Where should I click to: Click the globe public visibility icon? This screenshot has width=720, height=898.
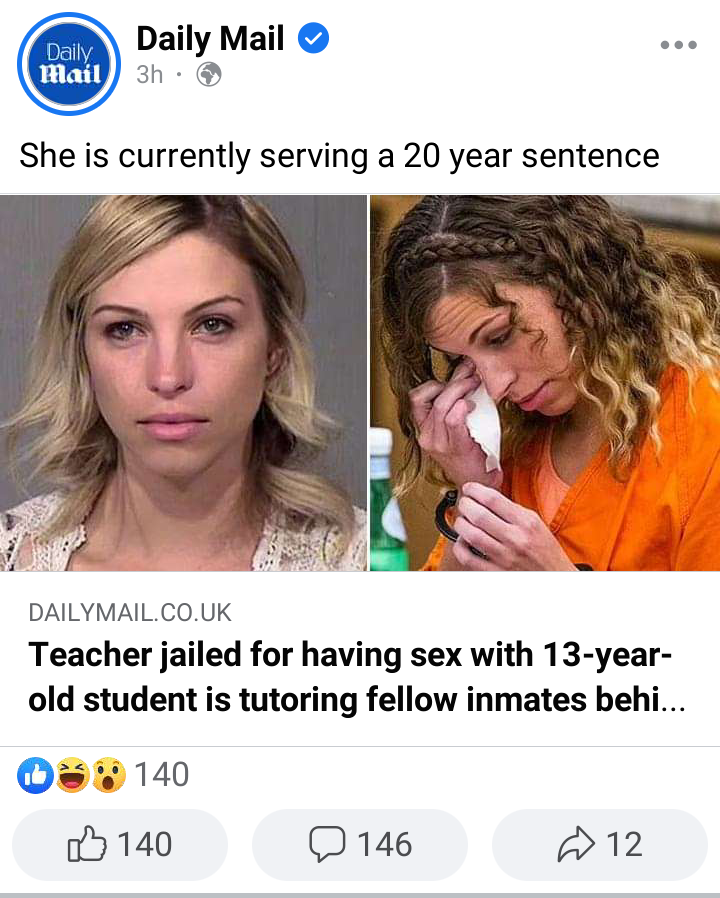pos(209,74)
